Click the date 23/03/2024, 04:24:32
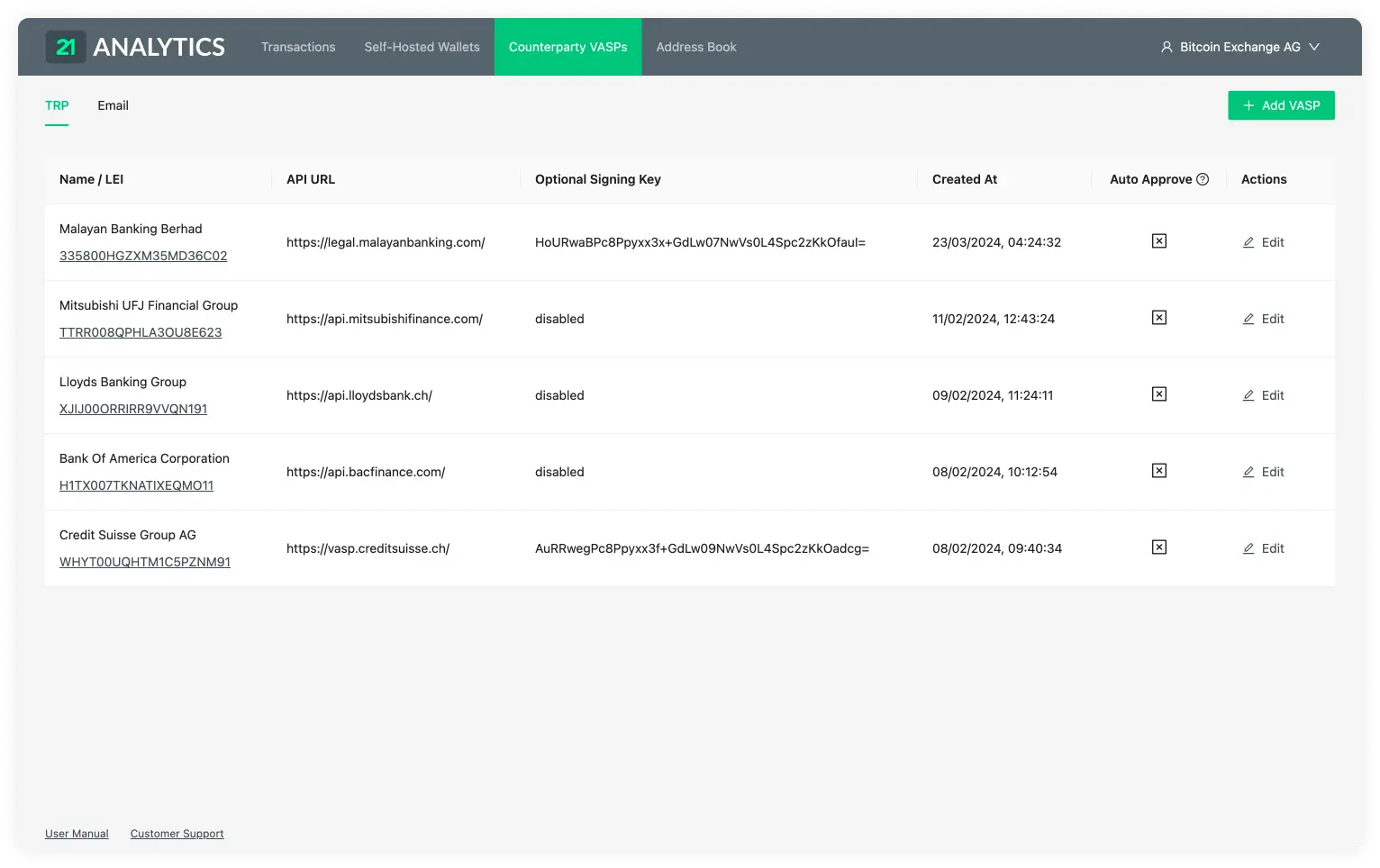Viewport: 1380px width, 868px height. point(996,242)
